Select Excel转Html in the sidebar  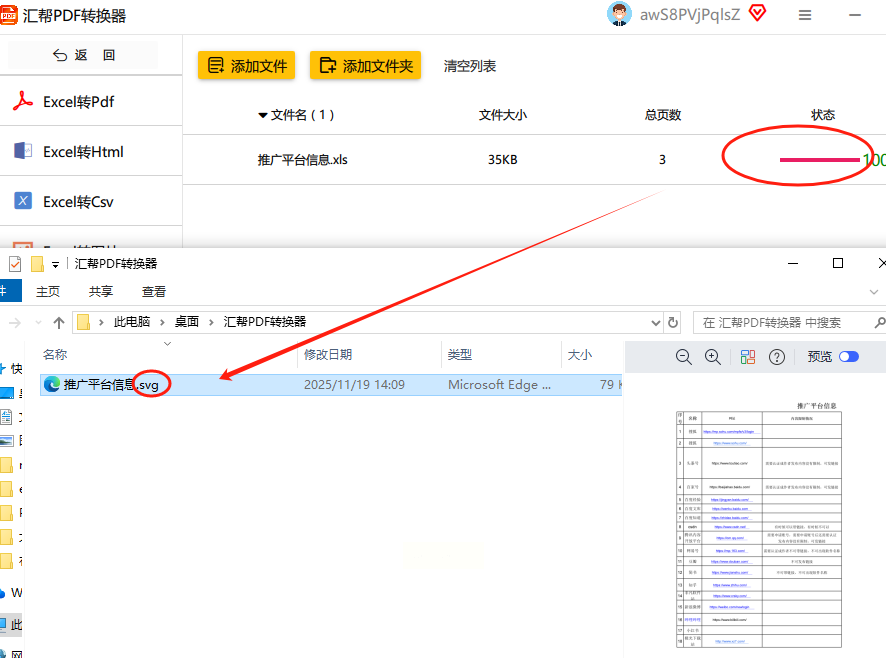91,151
